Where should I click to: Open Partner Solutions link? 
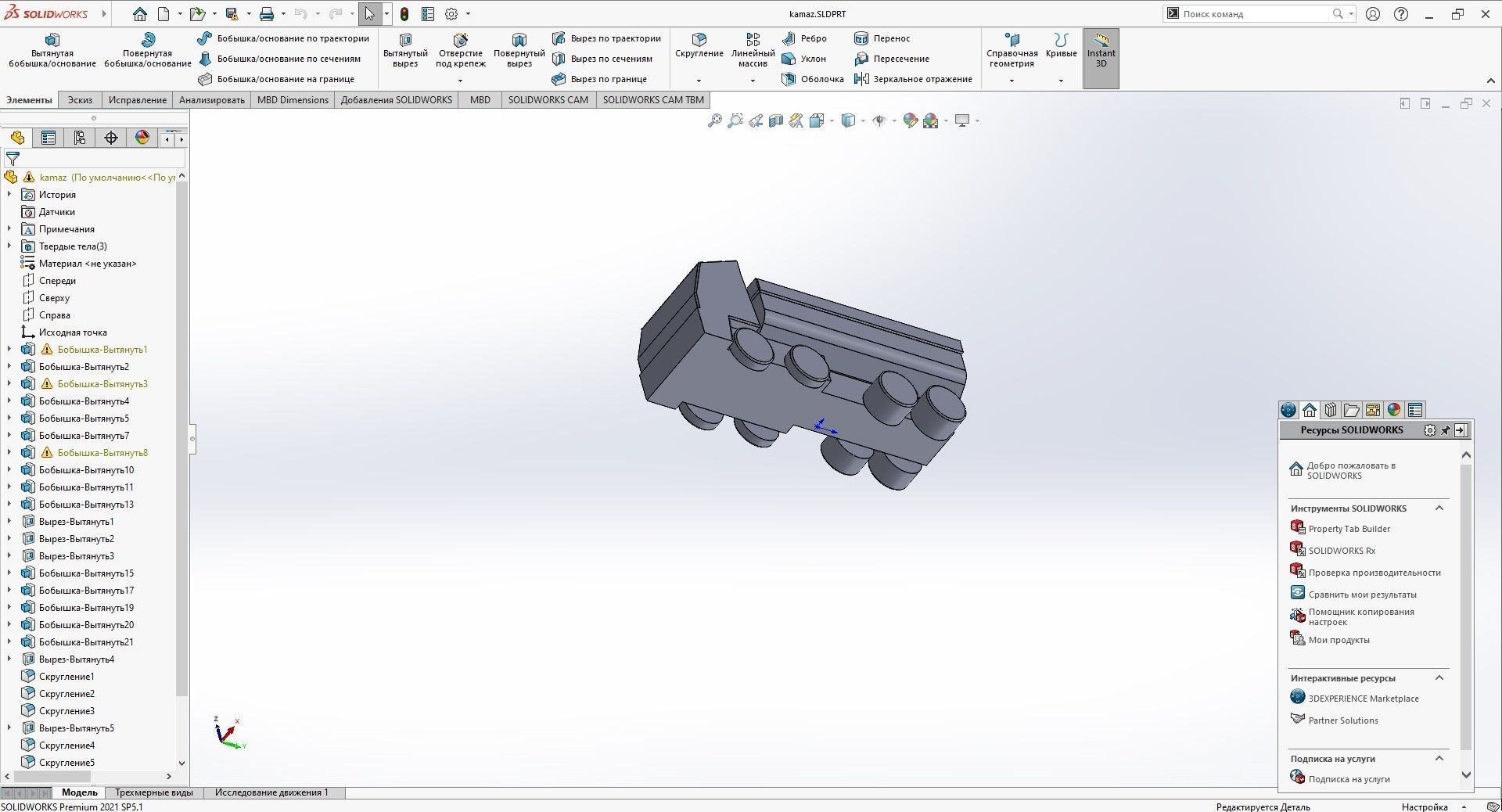tap(1343, 720)
